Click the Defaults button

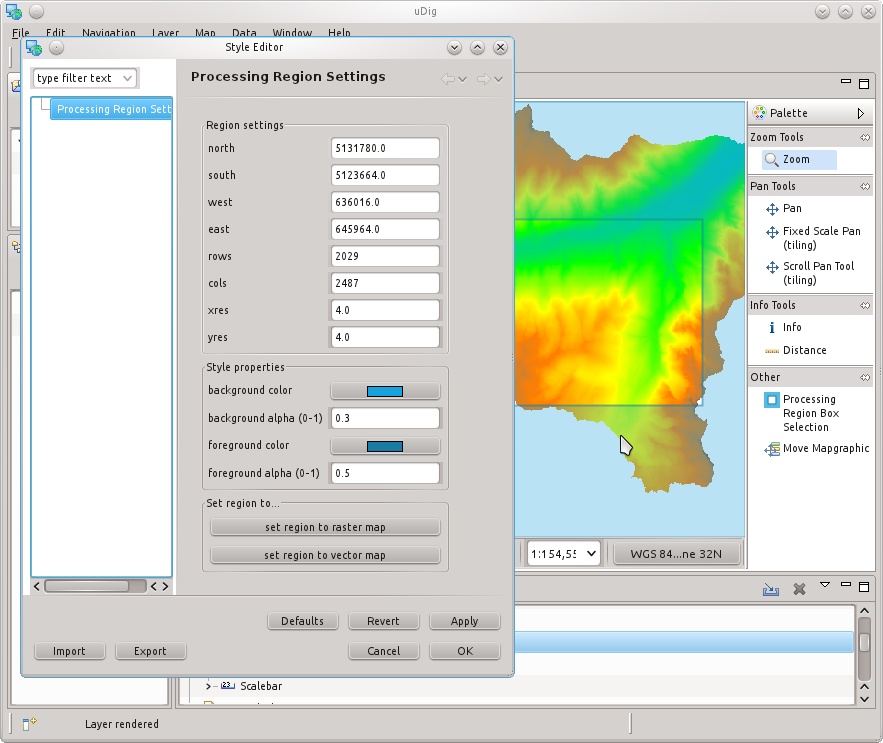tap(302, 621)
